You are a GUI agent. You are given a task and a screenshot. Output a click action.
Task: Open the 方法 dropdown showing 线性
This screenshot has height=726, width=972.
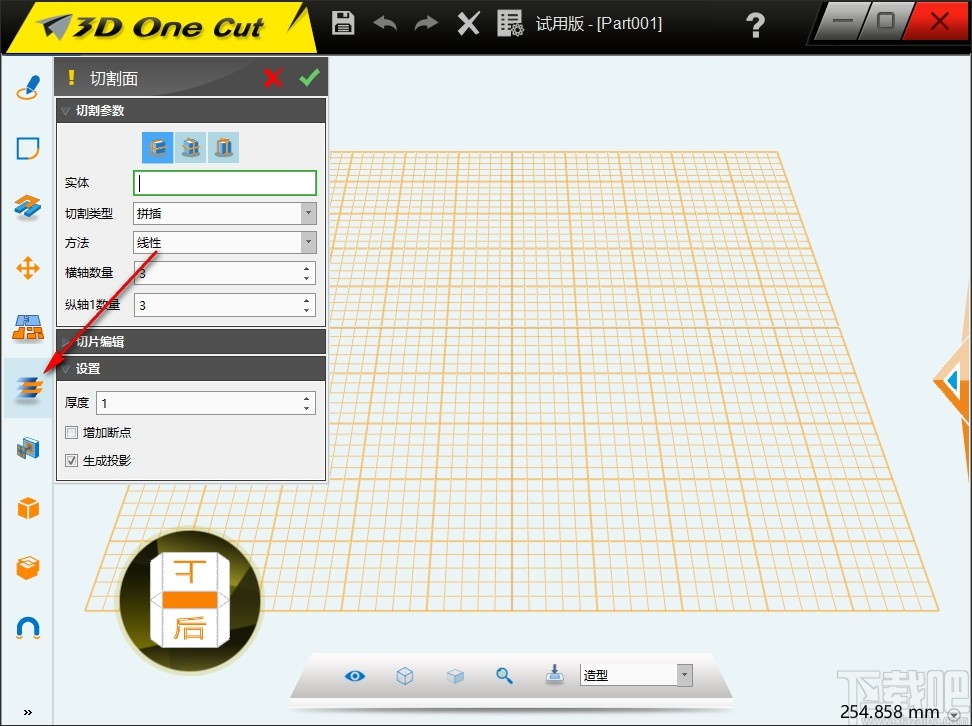(225, 242)
